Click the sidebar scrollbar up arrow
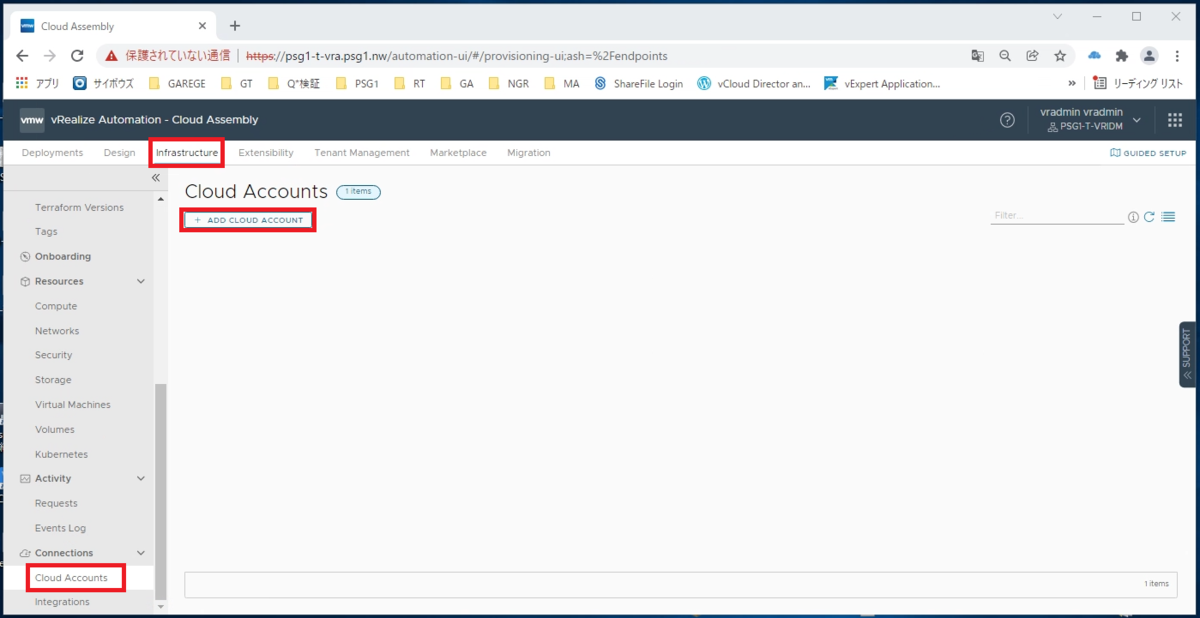The width and height of the screenshot is (1200, 618). tap(161, 200)
